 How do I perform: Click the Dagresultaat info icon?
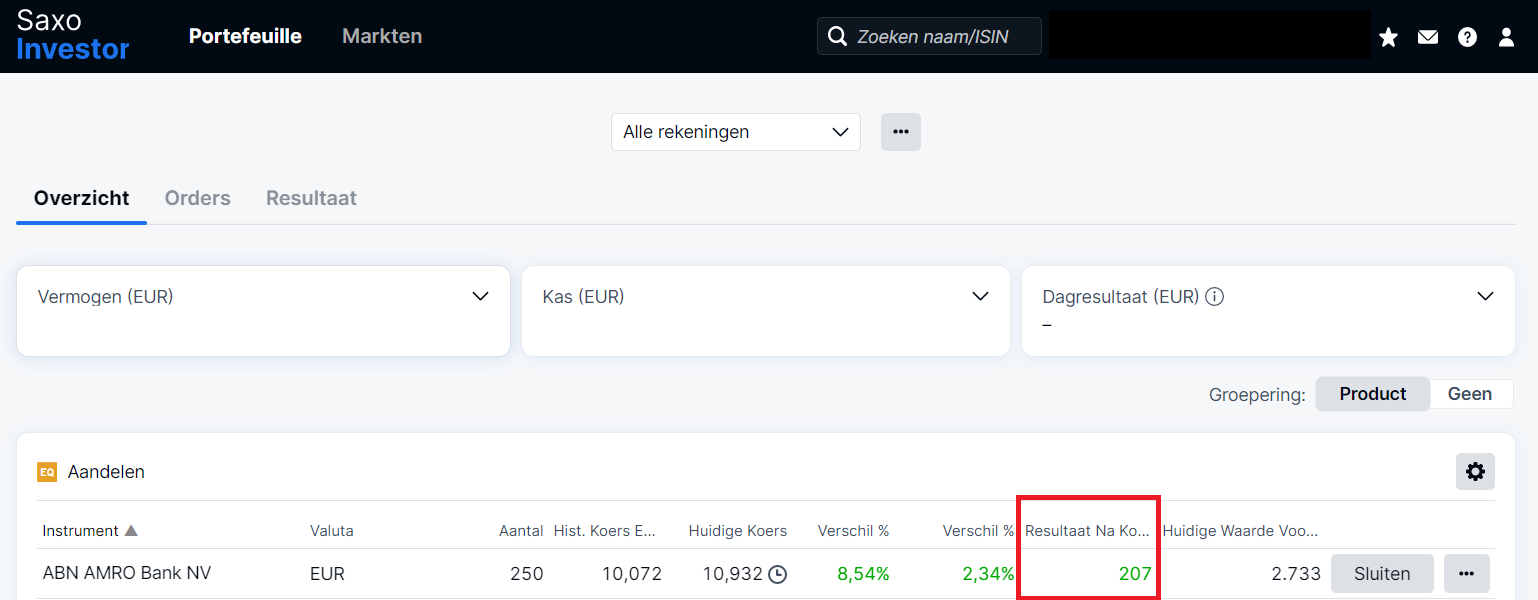(1215, 297)
